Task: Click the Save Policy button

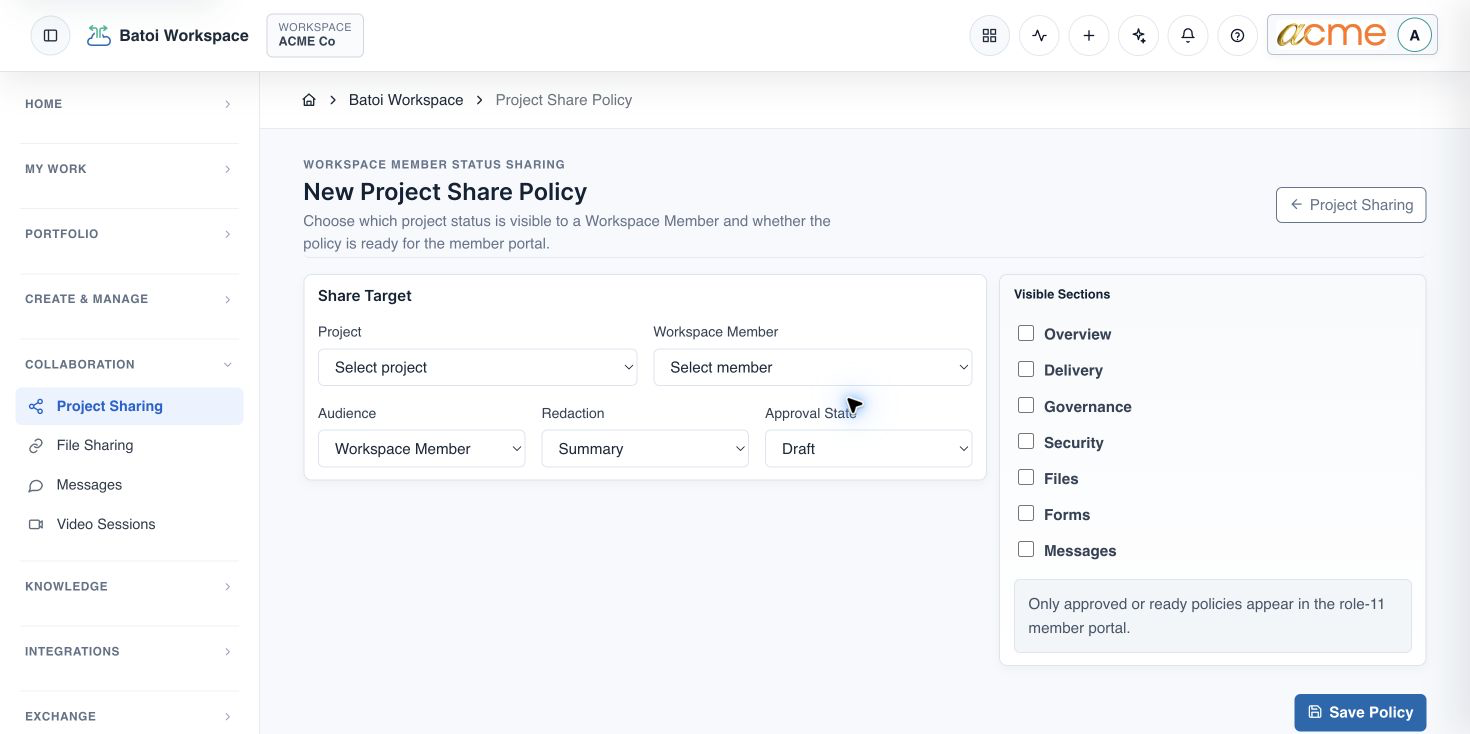Action: point(1360,712)
